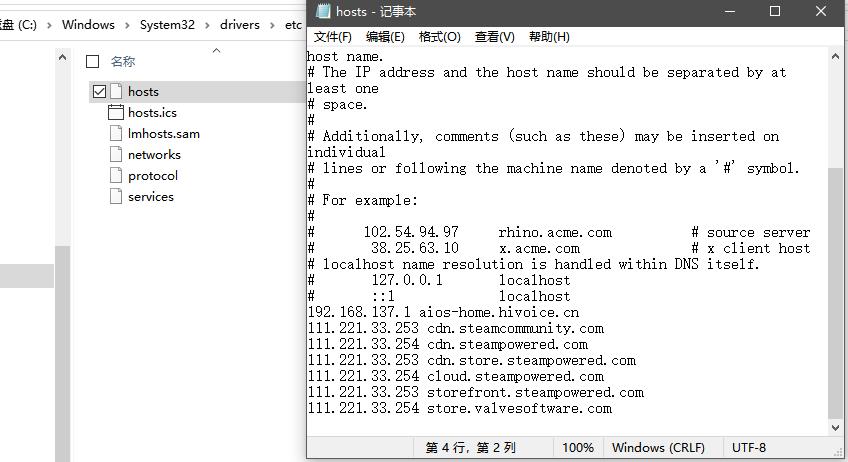Viewport: 848px width, 462px height.
Task: Click the 100% zoom status entry
Action: [578, 448]
